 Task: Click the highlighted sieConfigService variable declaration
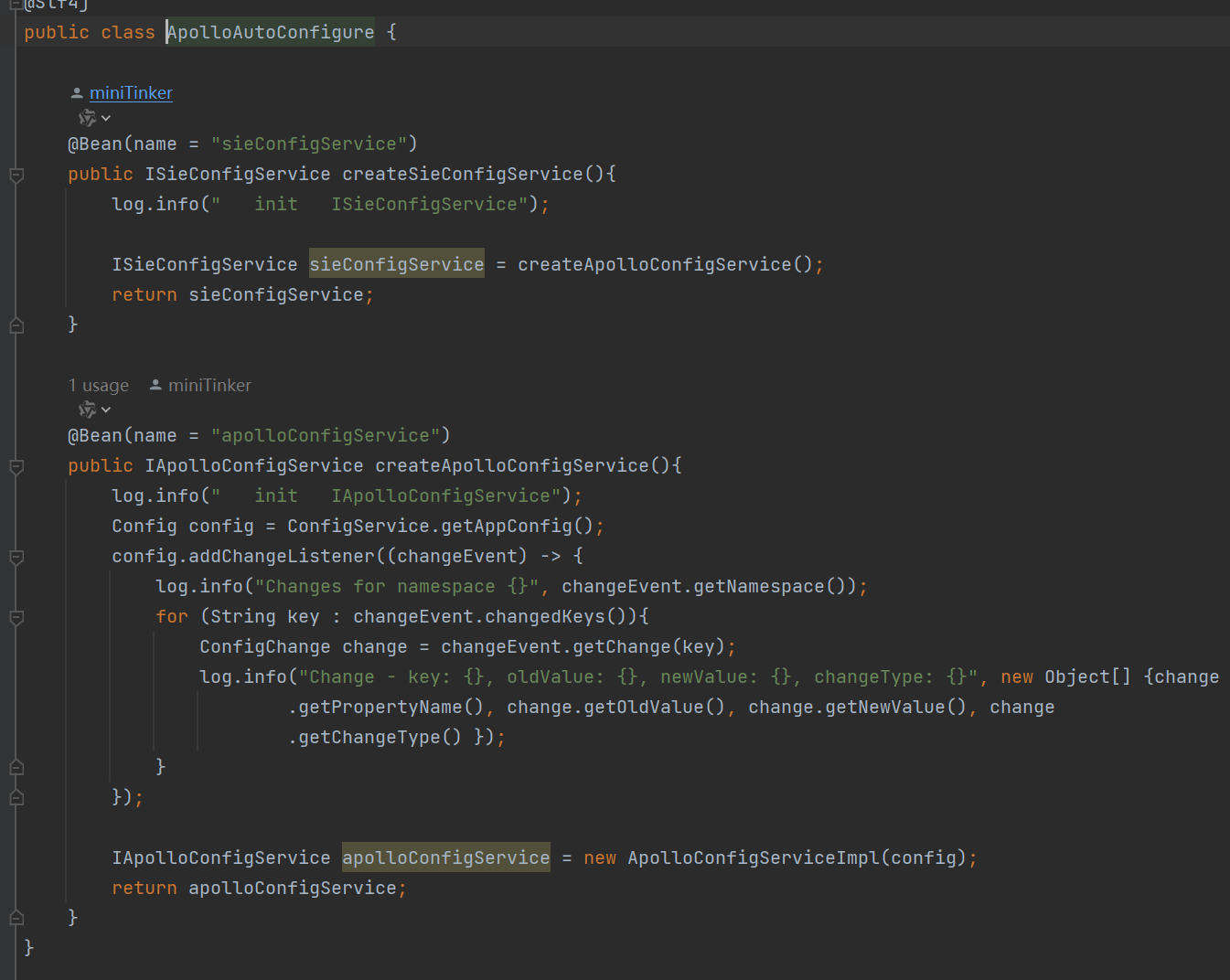pyautogui.click(x=397, y=264)
